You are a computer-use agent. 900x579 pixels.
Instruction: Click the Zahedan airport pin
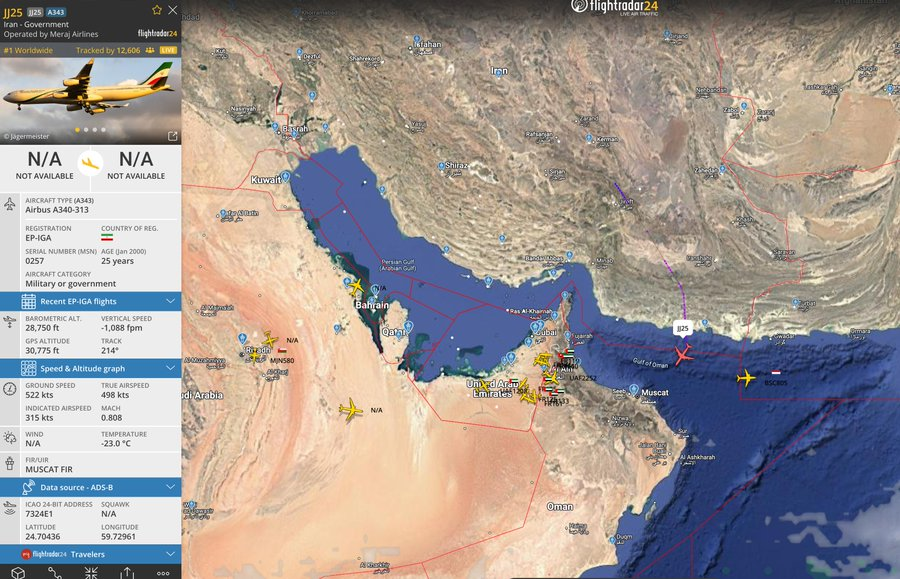coord(722,169)
